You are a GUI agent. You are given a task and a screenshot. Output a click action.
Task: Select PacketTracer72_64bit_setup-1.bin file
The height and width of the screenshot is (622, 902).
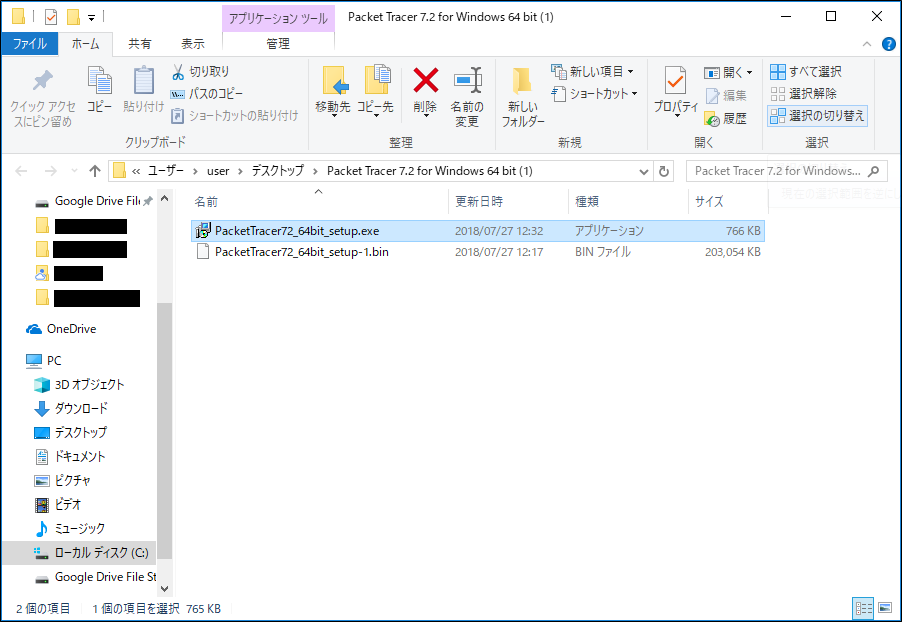(x=477, y=252)
